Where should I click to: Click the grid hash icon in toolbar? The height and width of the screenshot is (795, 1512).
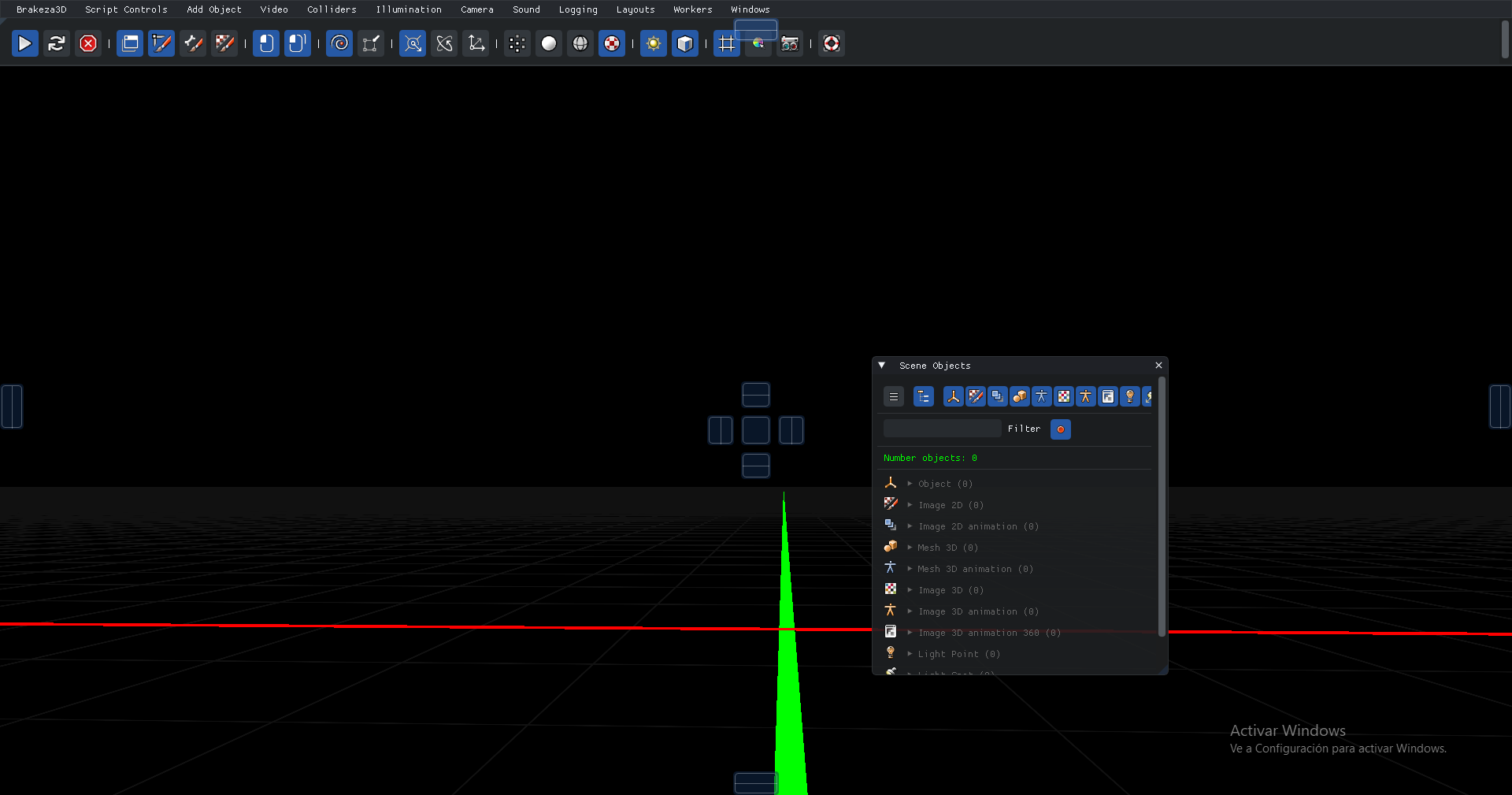726,43
